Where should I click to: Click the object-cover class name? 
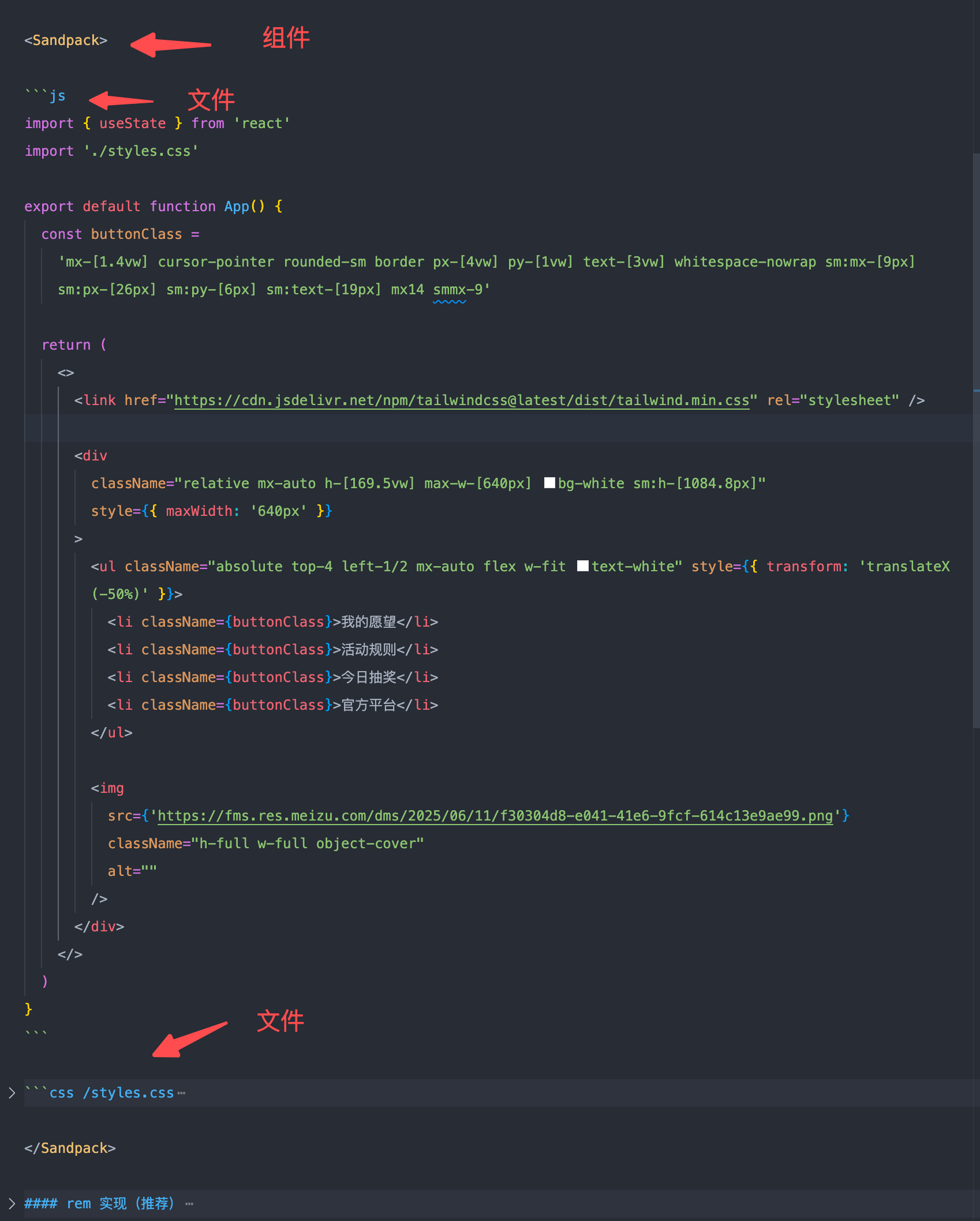(x=366, y=844)
